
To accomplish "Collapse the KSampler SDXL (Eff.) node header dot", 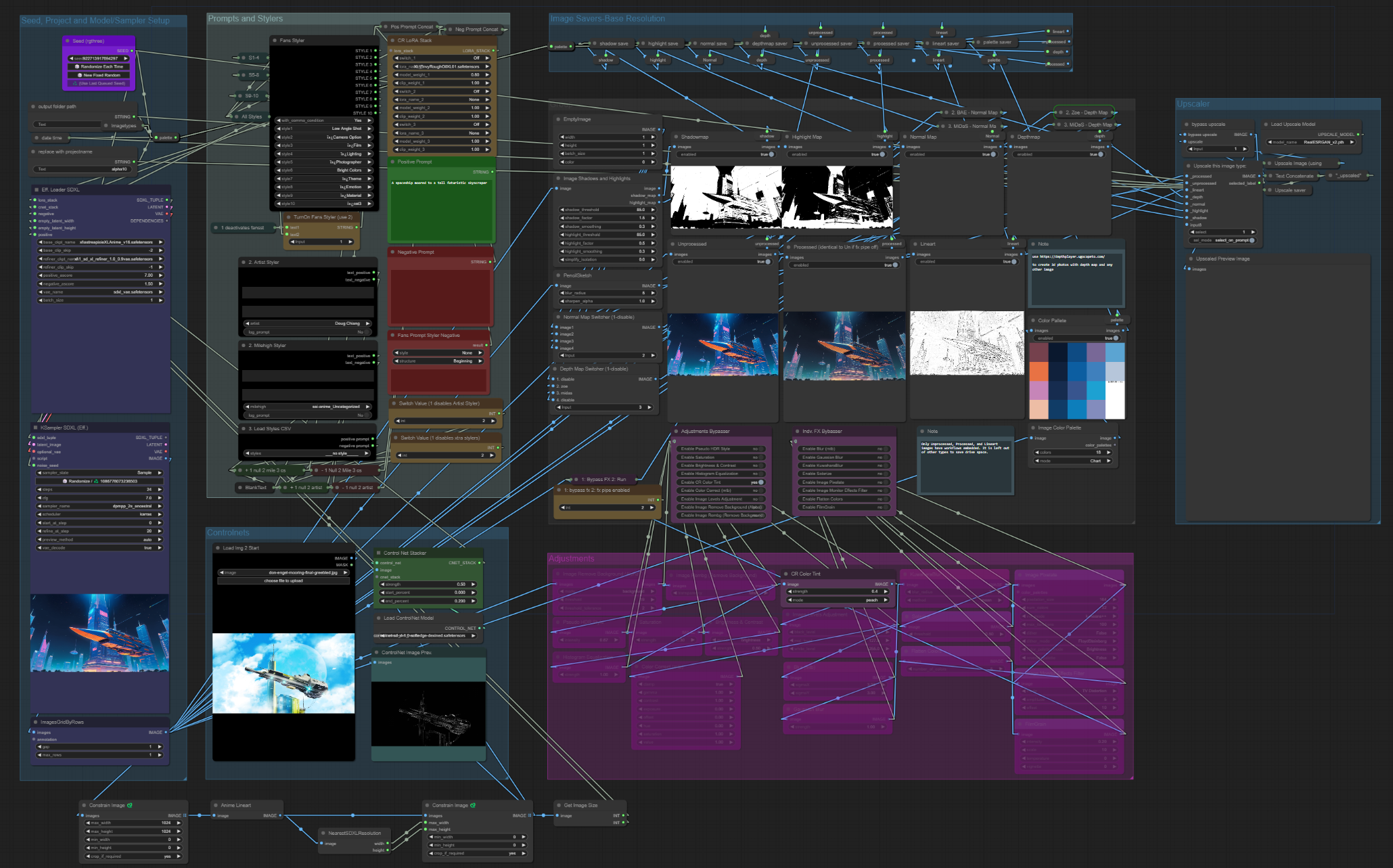I will 35,428.
